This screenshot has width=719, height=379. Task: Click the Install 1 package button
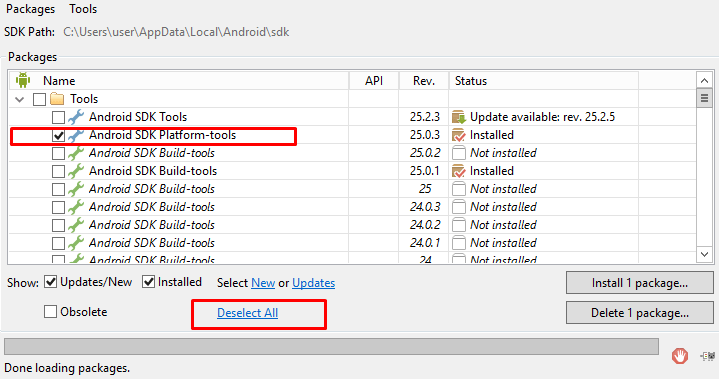(640, 283)
